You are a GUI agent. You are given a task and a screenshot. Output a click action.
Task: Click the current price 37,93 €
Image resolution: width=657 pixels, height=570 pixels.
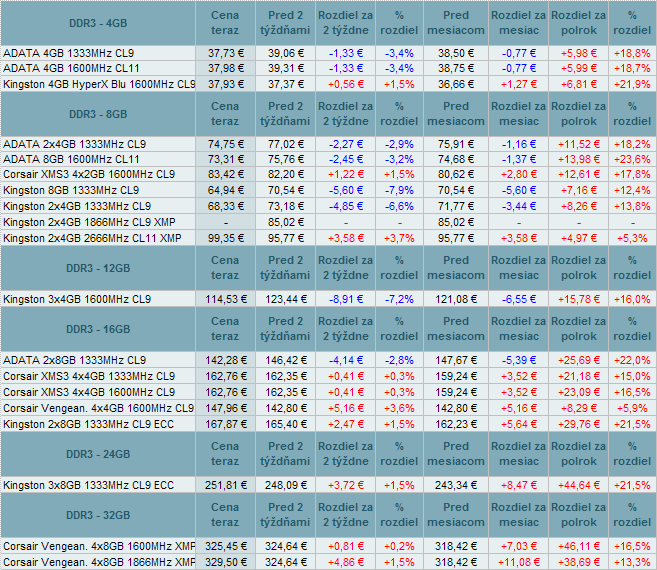click(226, 84)
